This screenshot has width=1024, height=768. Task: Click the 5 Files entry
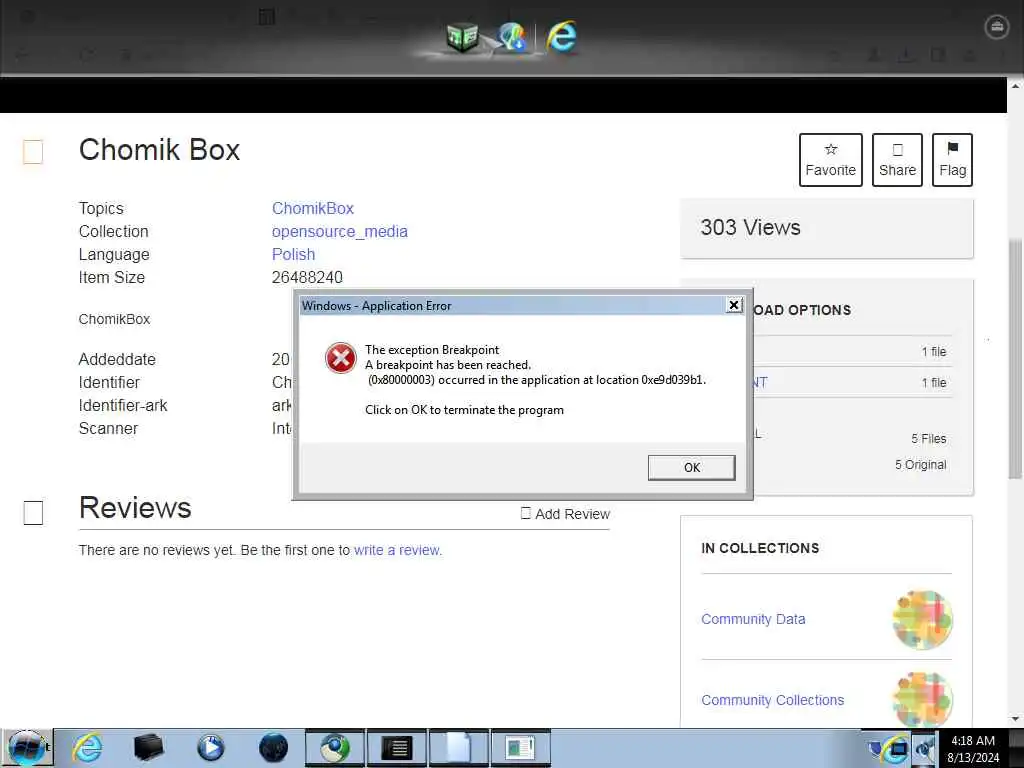(x=929, y=439)
